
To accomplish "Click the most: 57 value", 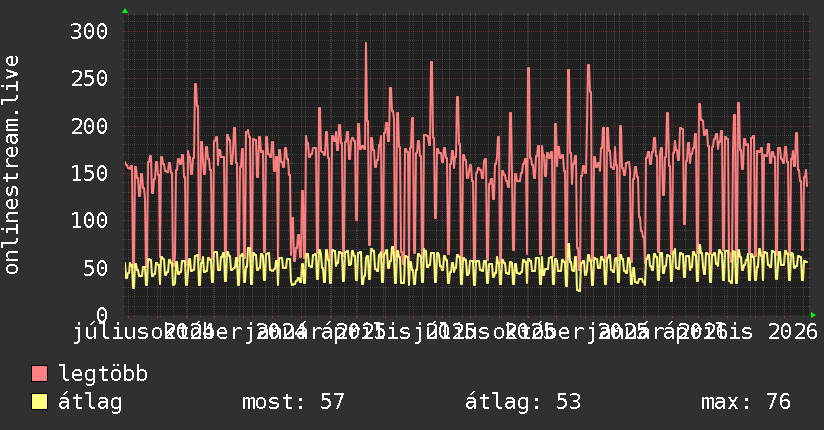I will click(293, 402).
